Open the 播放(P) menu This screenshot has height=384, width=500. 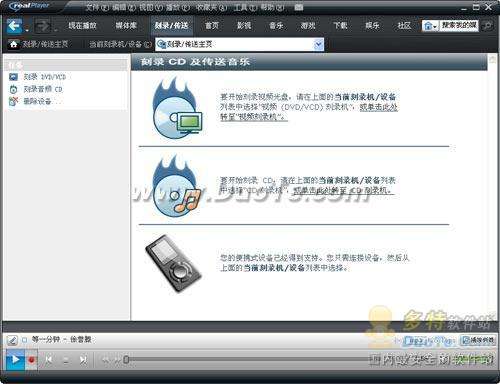[178, 7]
